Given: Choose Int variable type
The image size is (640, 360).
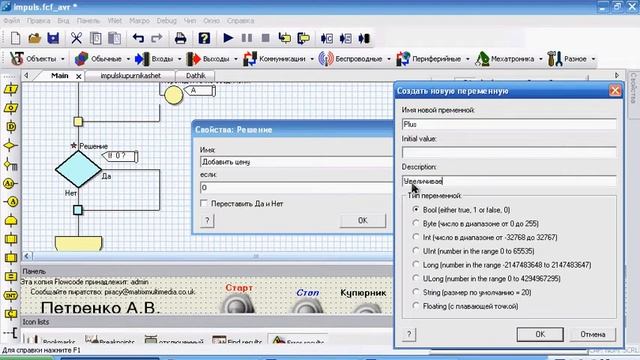Looking at the screenshot, I should point(416,237).
